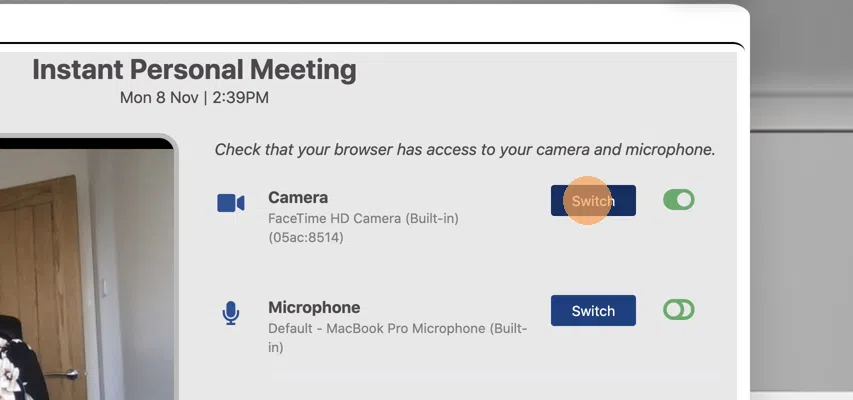Click the camera video preview

pos(87,269)
